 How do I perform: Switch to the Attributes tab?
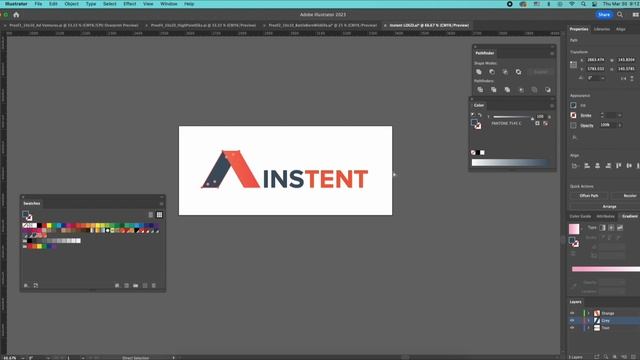tap(605, 216)
